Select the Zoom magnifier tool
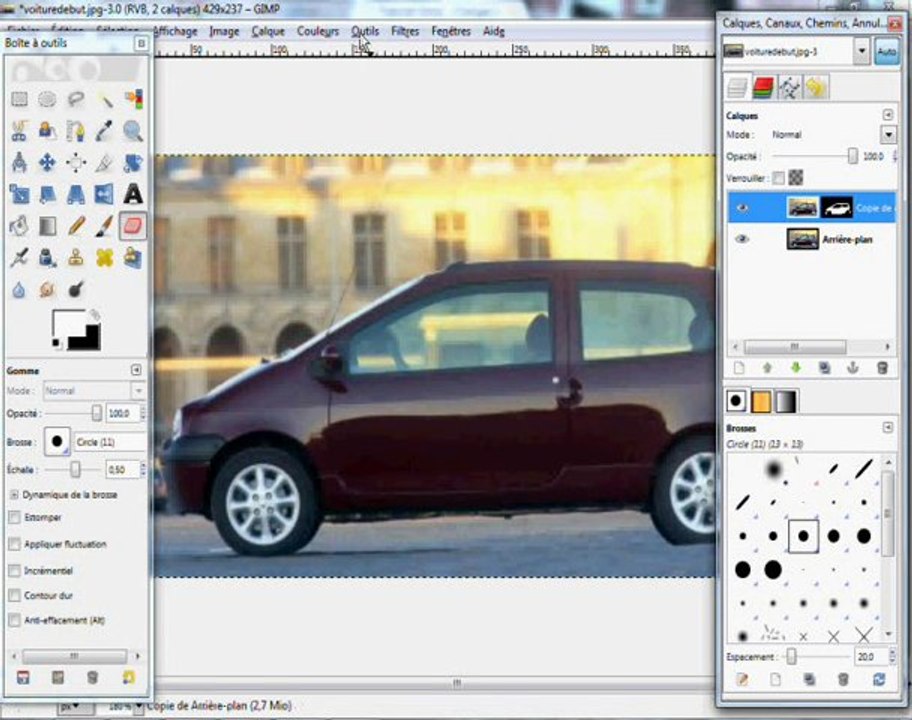The height and width of the screenshot is (720, 912). coord(133,131)
